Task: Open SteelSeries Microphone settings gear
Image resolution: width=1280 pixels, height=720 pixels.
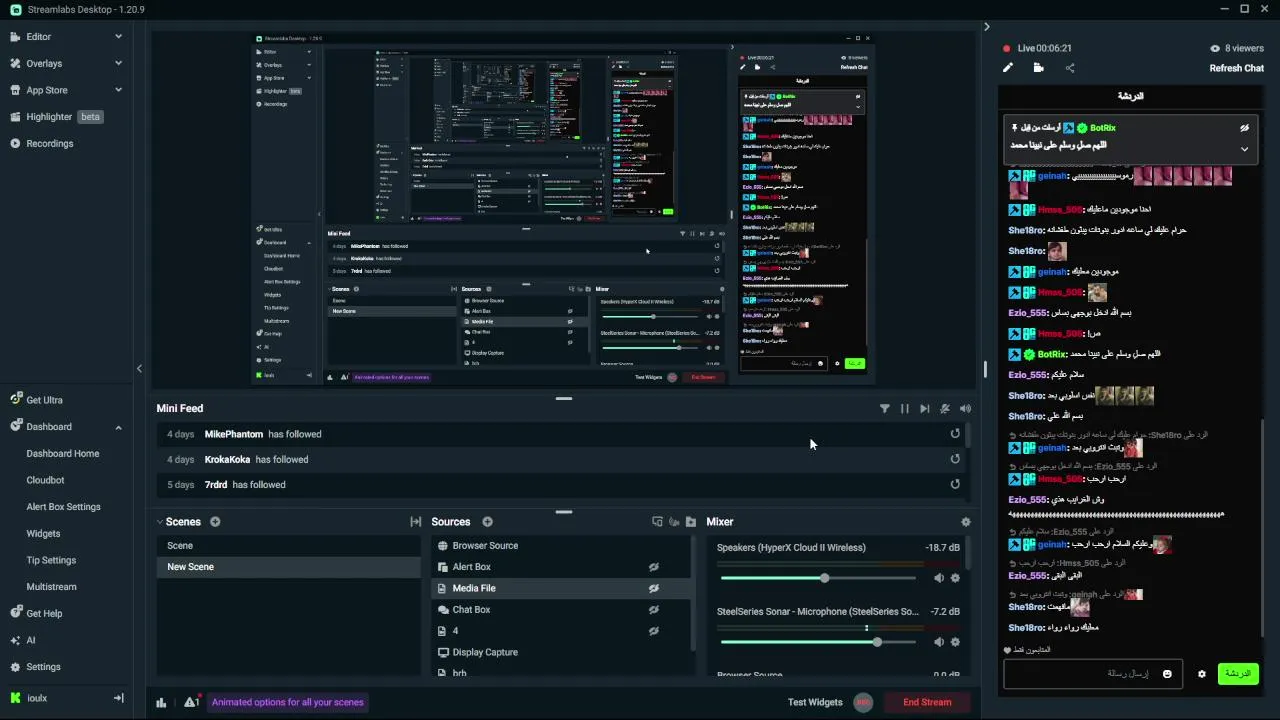Action: click(x=955, y=642)
